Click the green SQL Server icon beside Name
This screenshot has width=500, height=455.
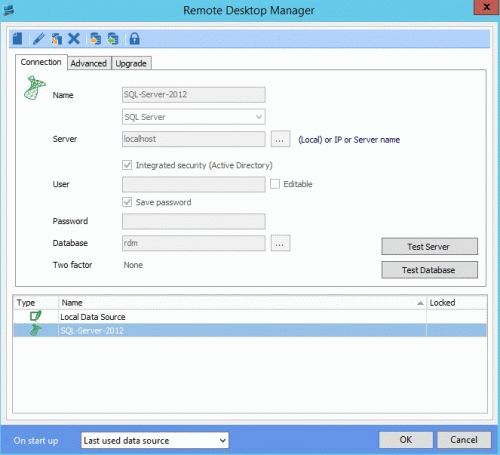point(34,88)
